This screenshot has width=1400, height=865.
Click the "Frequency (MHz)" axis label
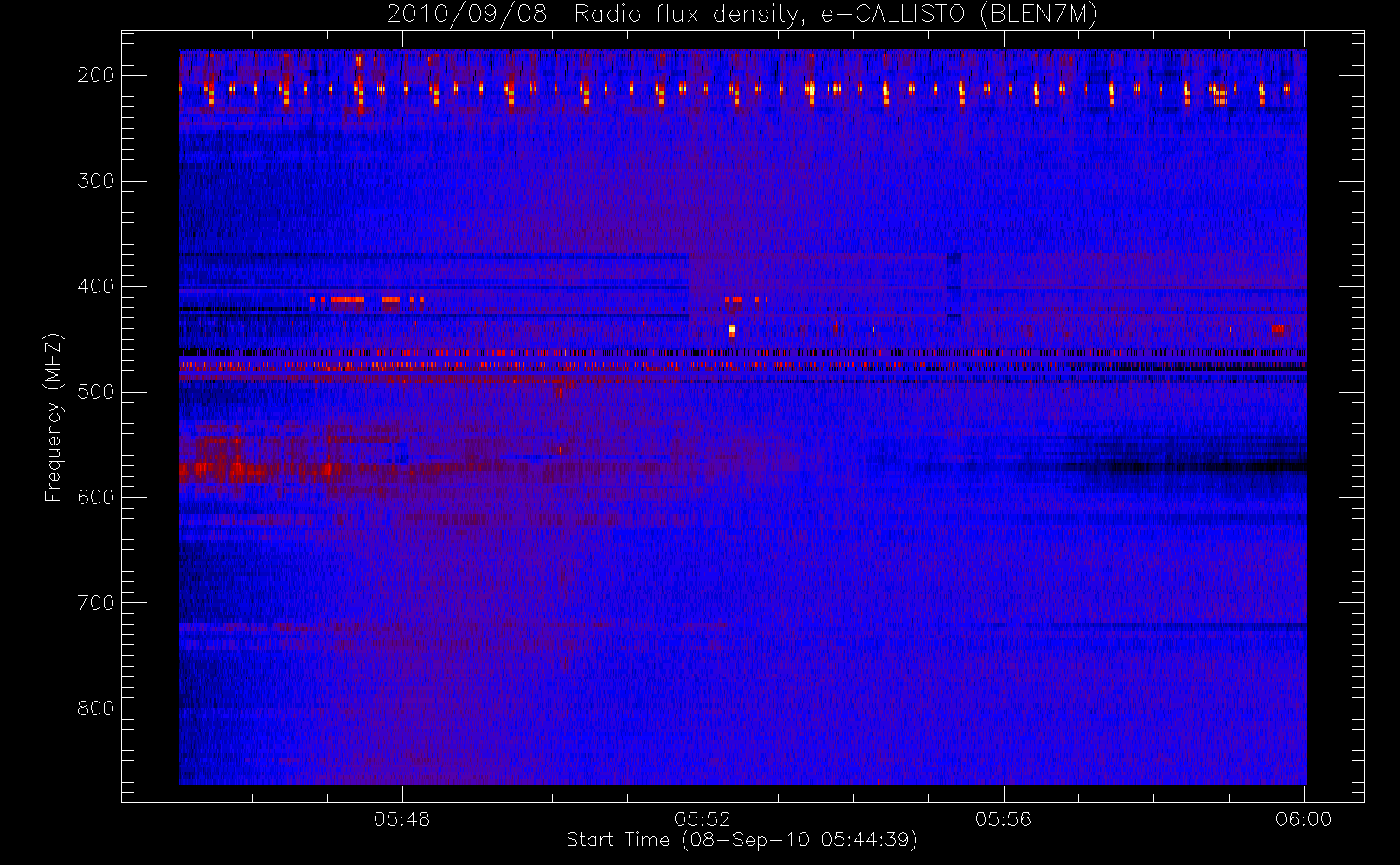click(54, 417)
